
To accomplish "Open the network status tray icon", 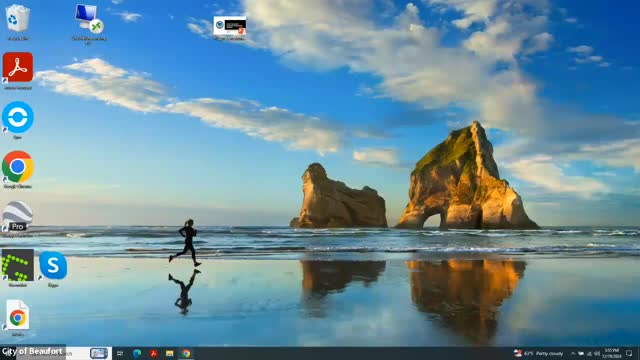I will pyautogui.click(x=589, y=353).
